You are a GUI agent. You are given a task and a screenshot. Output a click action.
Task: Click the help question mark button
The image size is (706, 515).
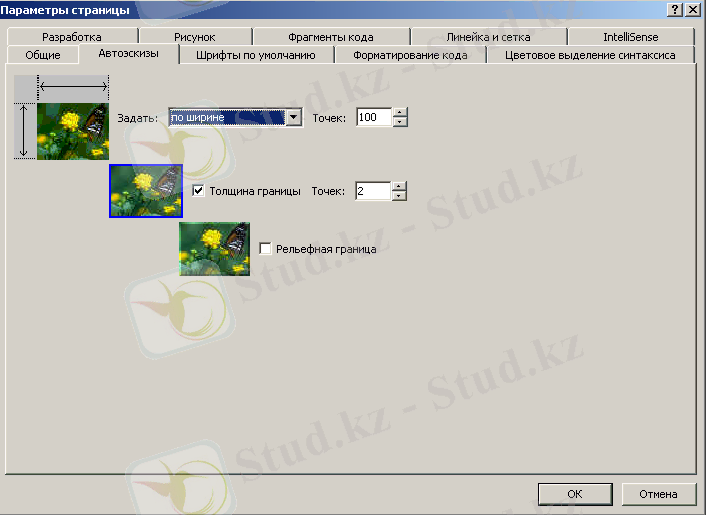(674, 9)
